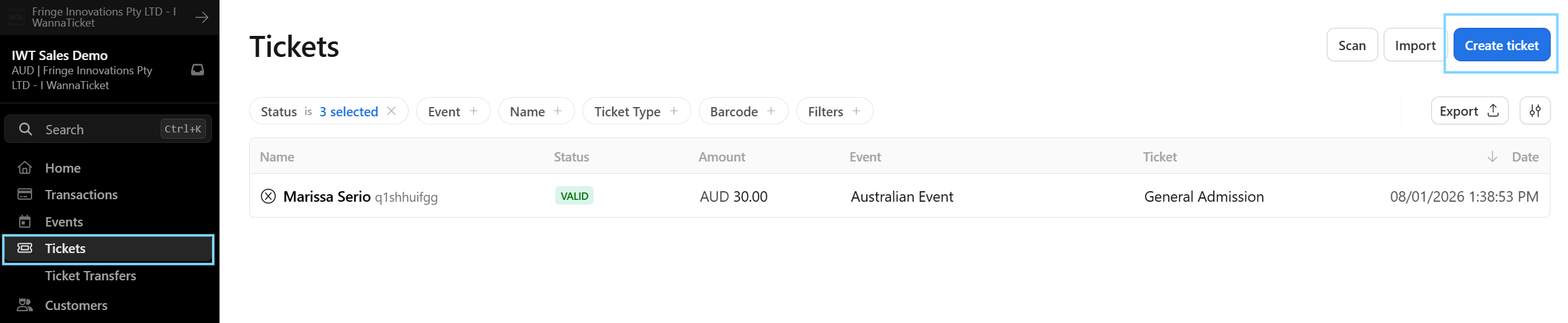The image size is (1568, 323).
Task: Open the 3 selected status dropdown
Action: click(x=348, y=111)
